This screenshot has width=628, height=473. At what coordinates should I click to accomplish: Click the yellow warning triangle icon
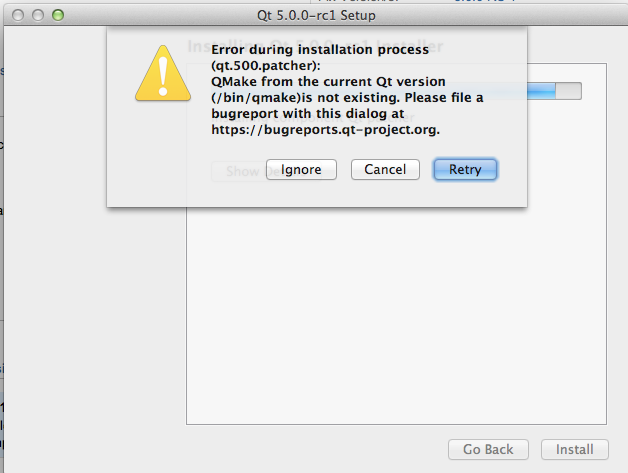click(x=162, y=74)
